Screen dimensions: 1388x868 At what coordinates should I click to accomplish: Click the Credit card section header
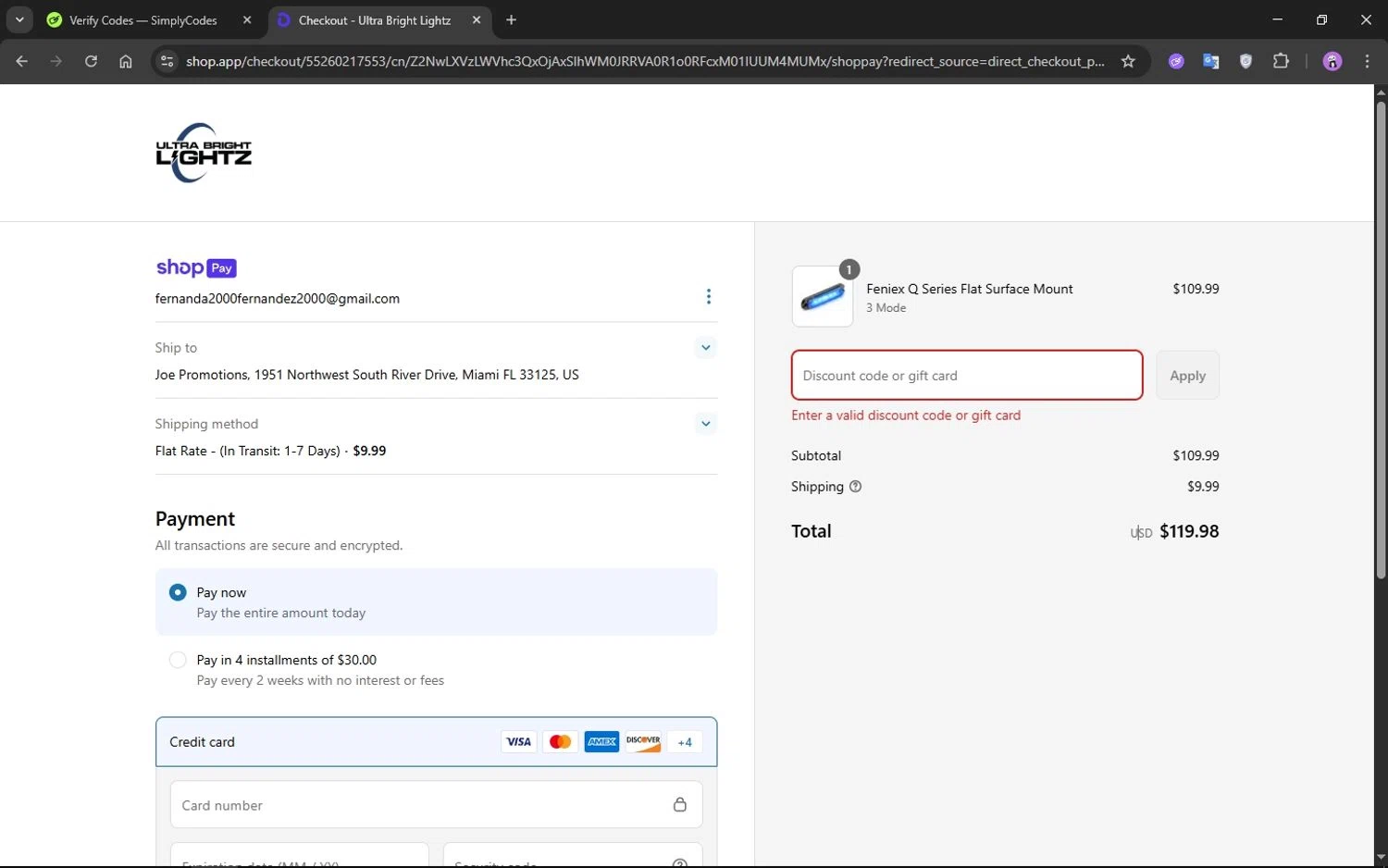coord(436,742)
